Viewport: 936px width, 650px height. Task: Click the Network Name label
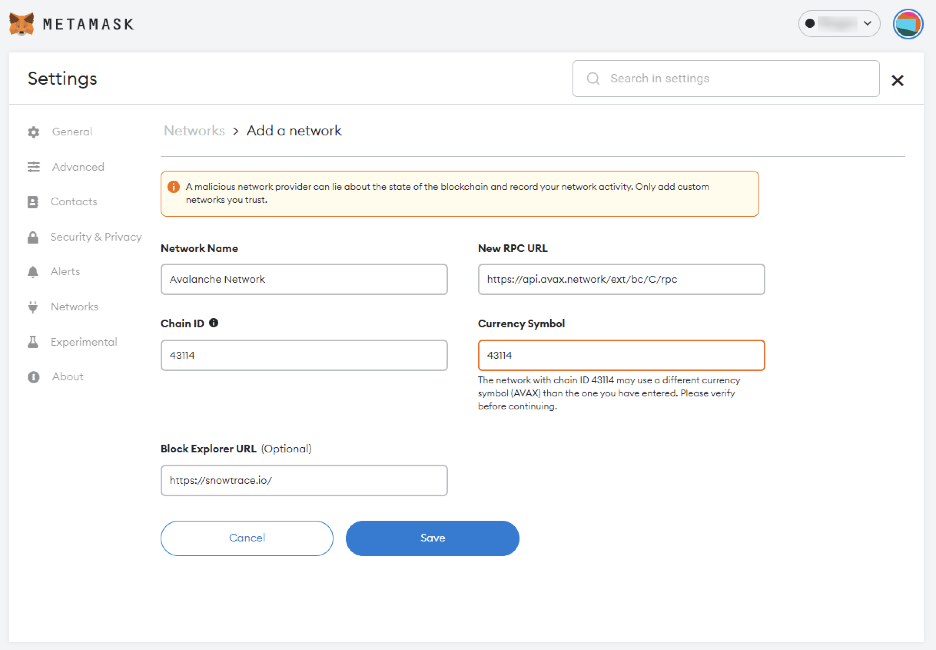coord(199,248)
